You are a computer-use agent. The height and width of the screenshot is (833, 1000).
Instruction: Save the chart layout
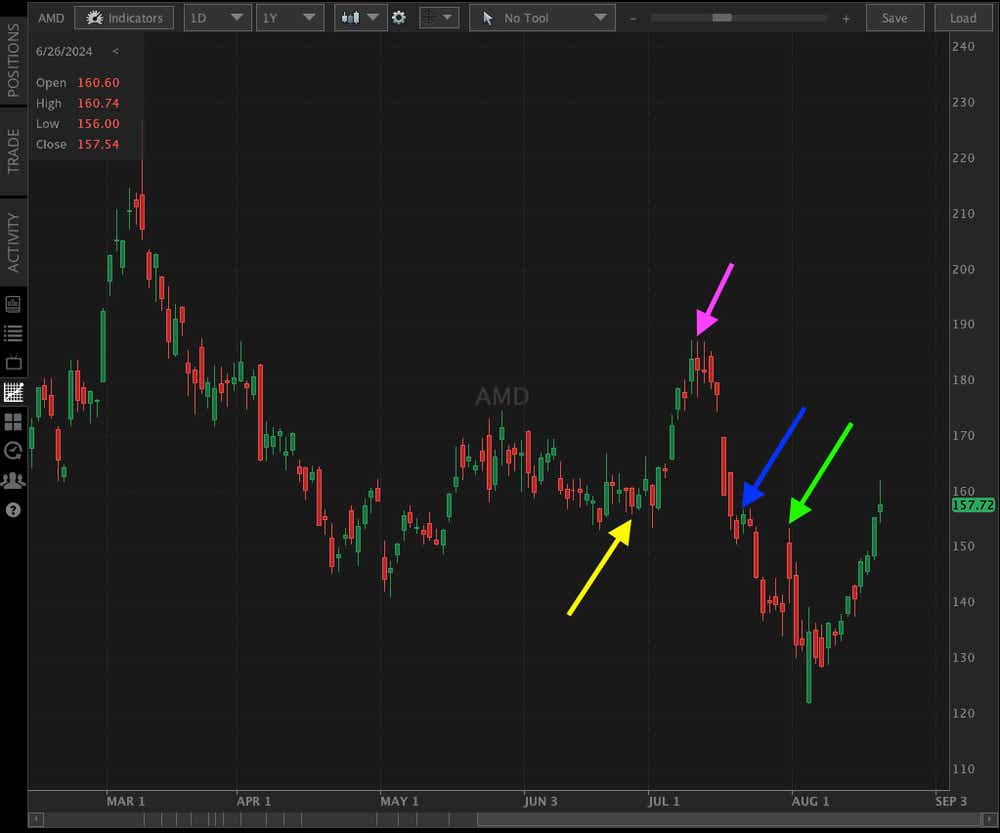click(x=895, y=18)
